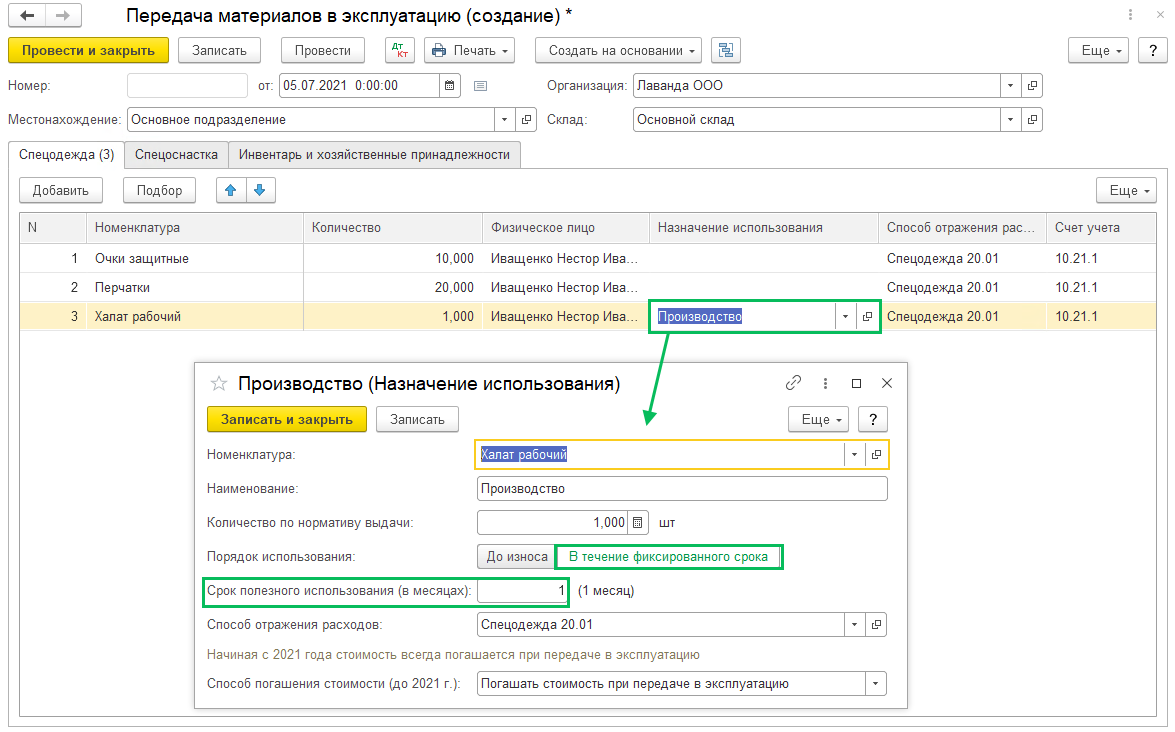The height and width of the screenshot is (732, 1175).
Task: Expand Местонахождение dropdown list
Action: point(504,119)
